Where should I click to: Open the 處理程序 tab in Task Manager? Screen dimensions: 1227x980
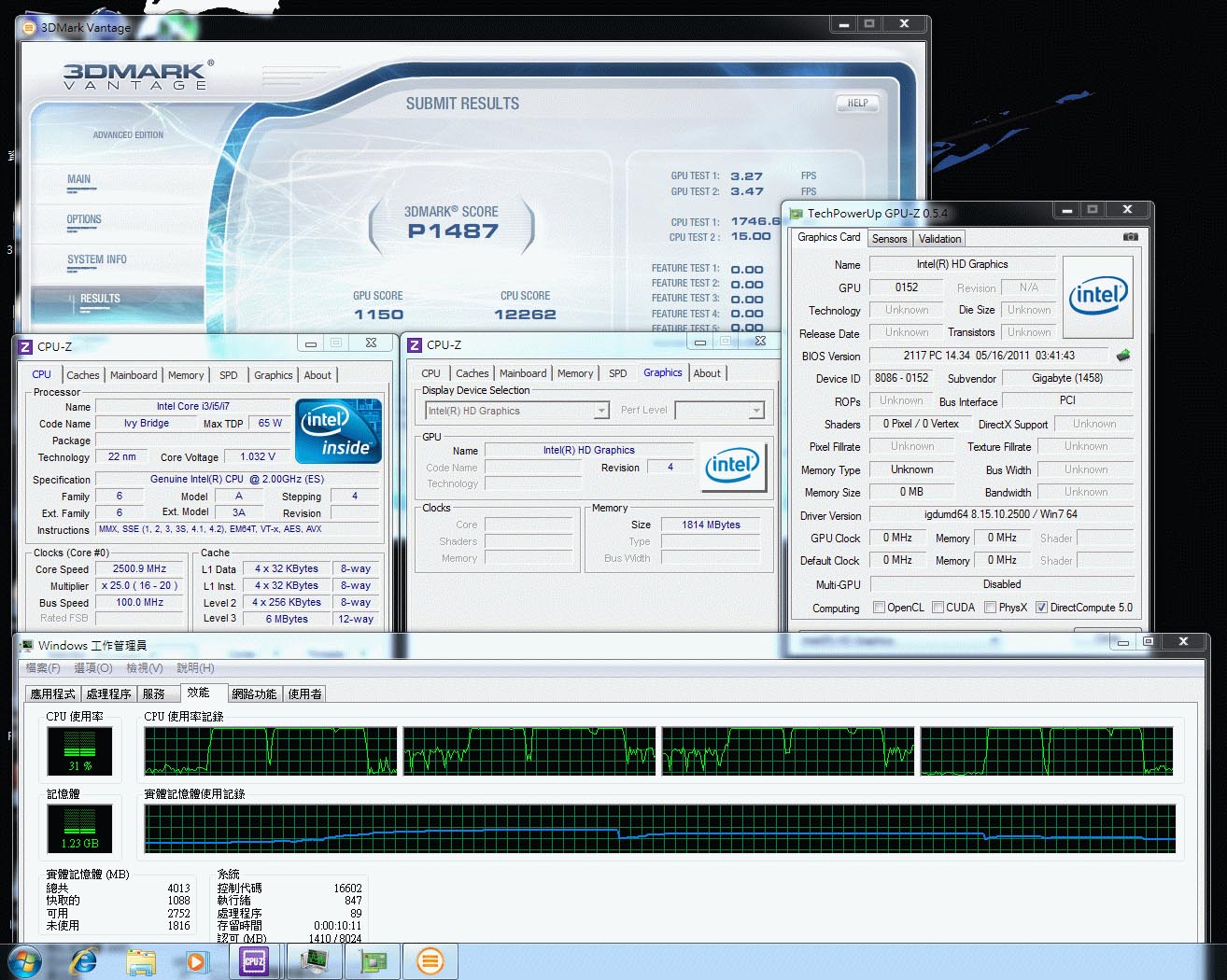click(109, 693)
